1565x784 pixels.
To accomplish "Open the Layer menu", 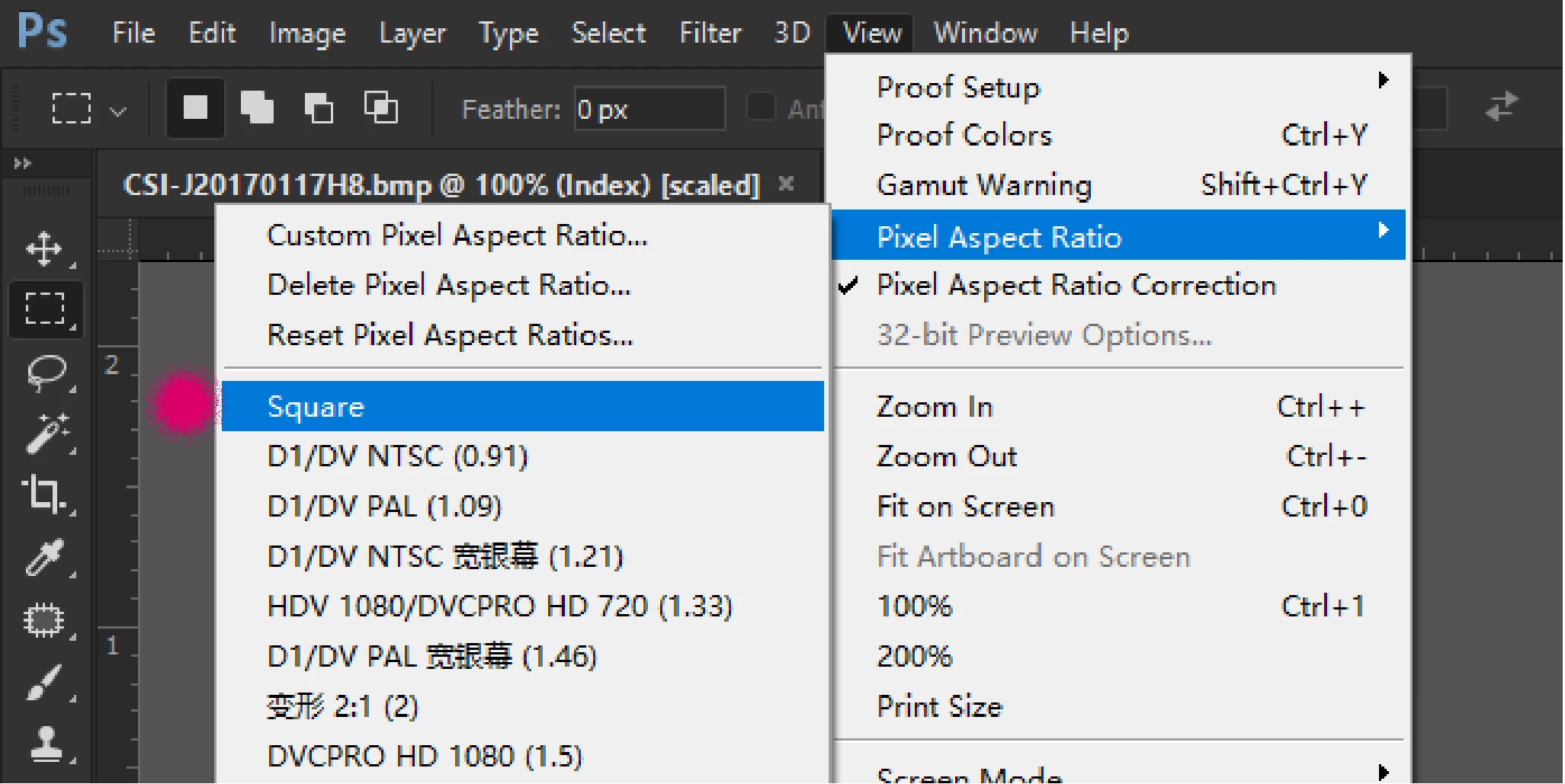I will click(412, 34).
